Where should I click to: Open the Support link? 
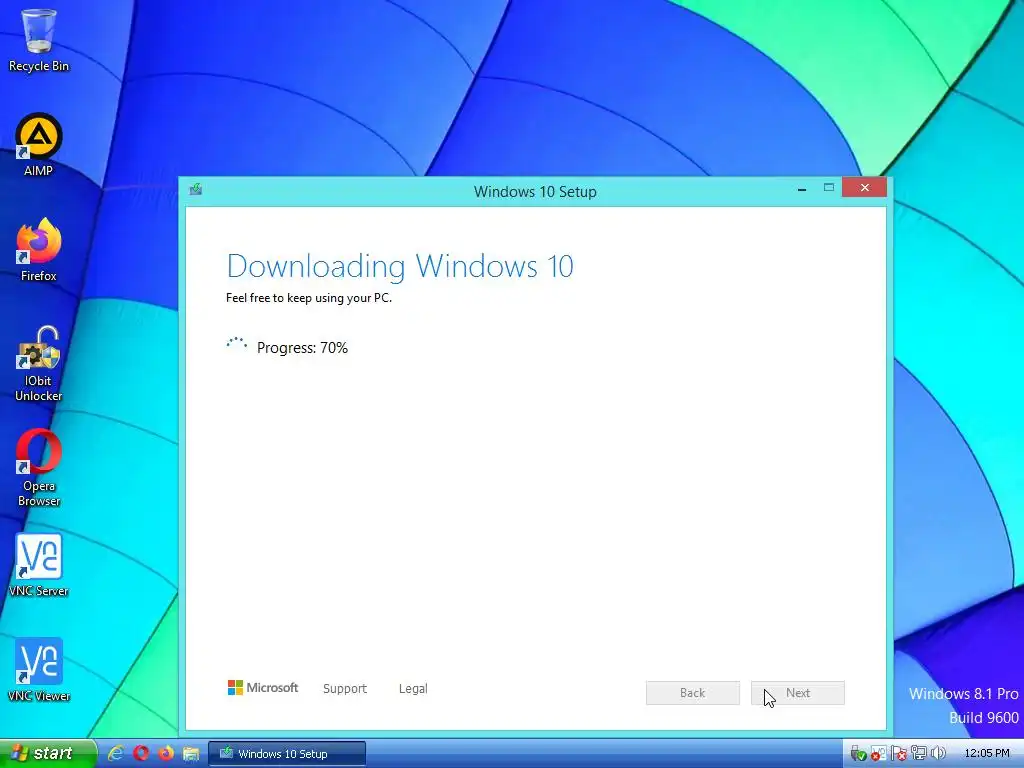point(345,688)
